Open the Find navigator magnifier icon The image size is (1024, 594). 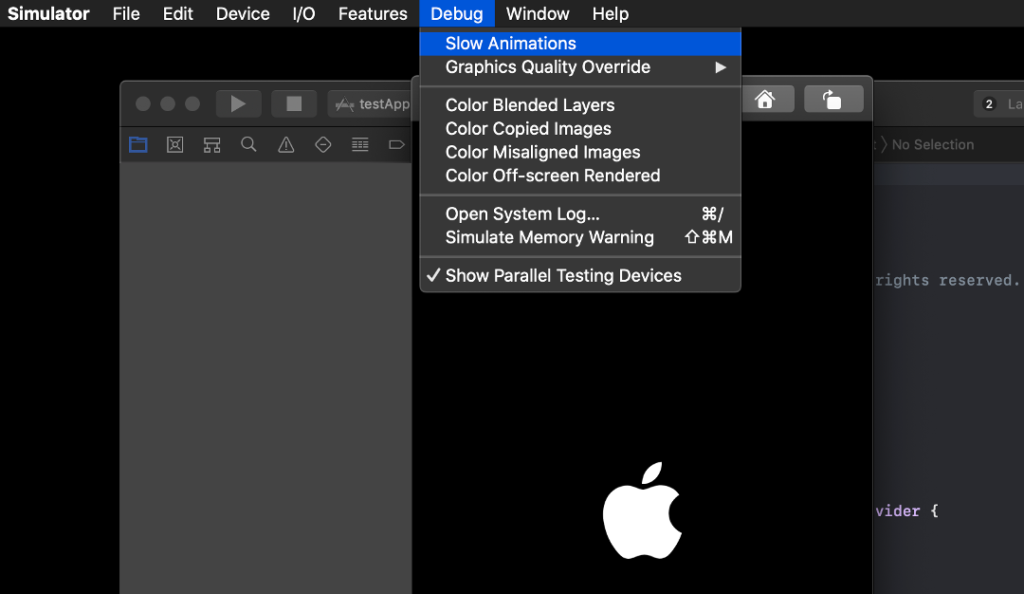point(249,144)
